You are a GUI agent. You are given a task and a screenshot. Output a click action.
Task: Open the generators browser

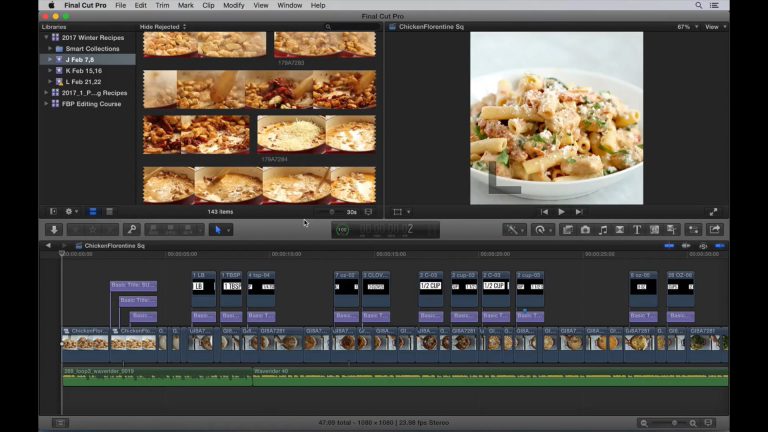point(654,230)
